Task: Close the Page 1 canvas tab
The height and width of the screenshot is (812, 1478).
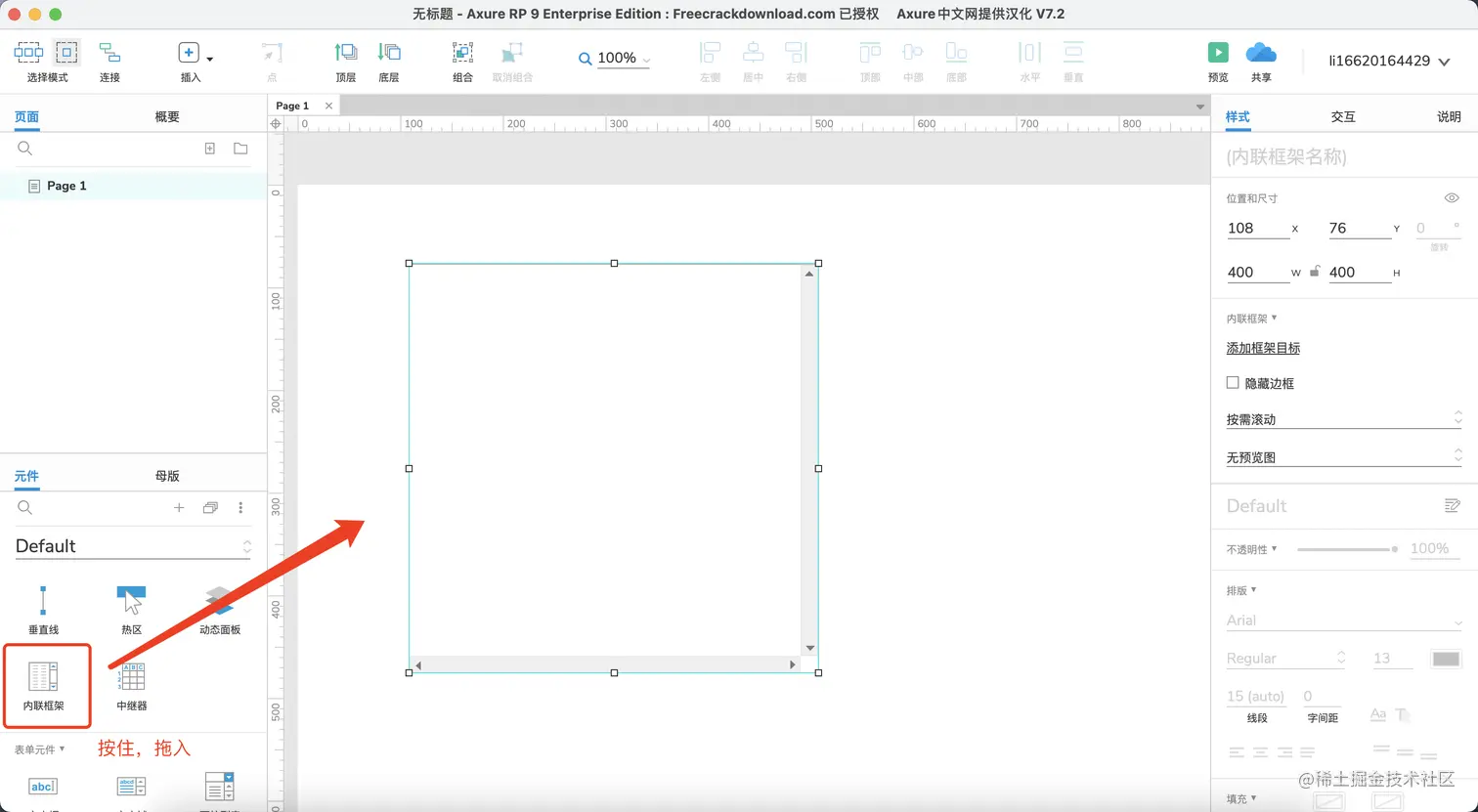Action: (328, 106)
